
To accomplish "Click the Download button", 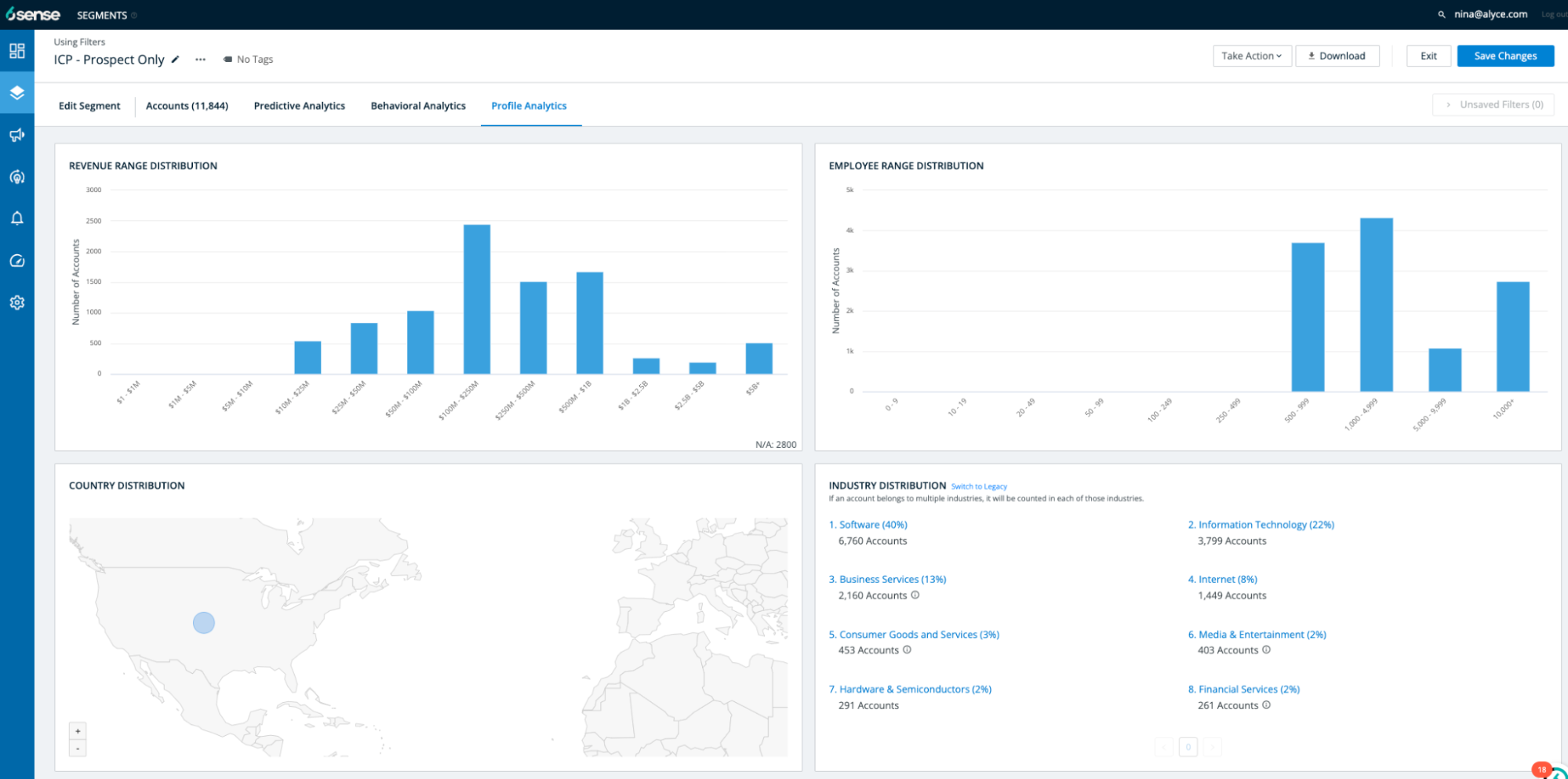I will [1337, 55].
